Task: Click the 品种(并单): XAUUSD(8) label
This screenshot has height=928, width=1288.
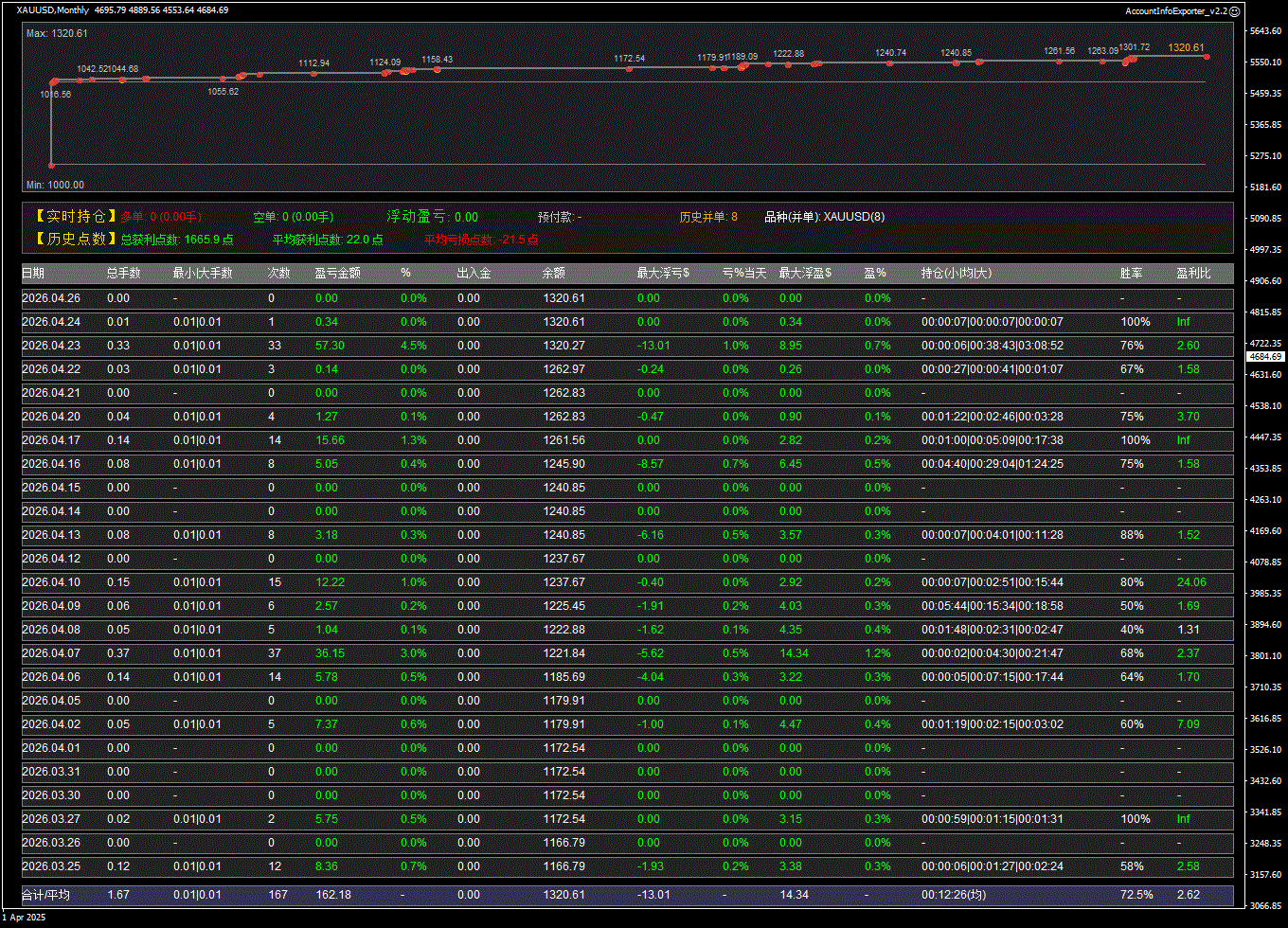Action: tap(824, 217)
